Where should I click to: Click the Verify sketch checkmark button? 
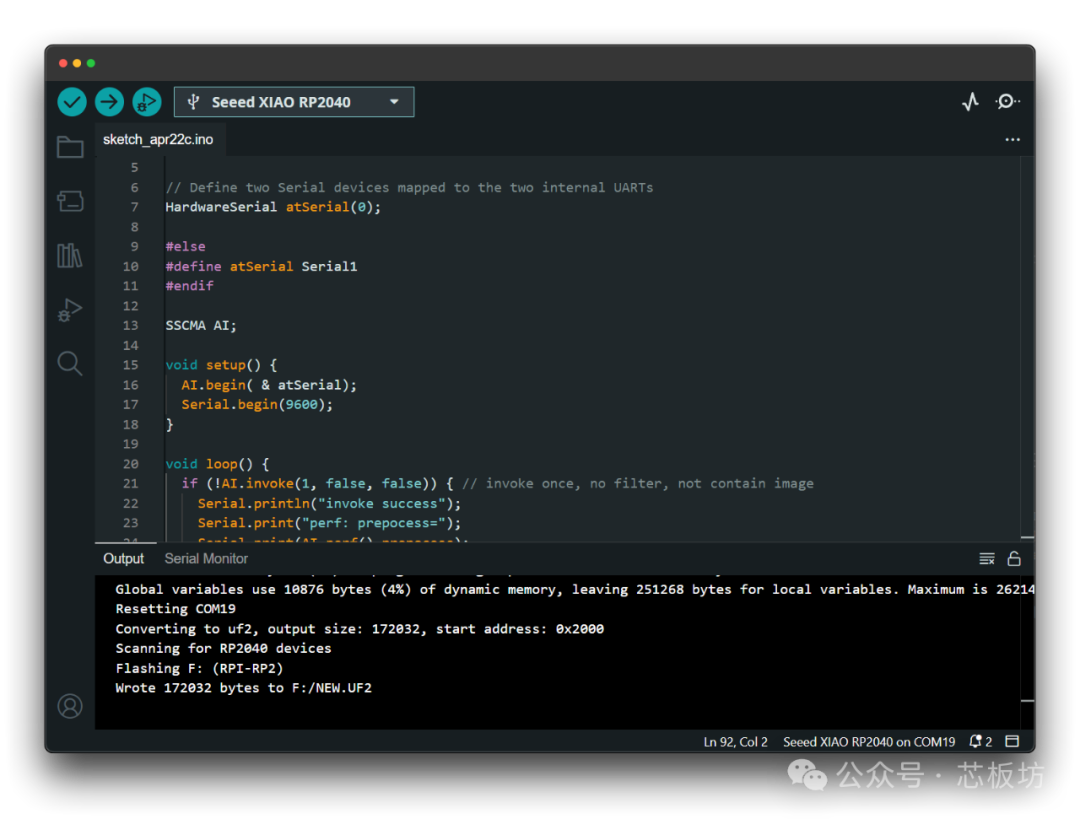(x=72, y=102)
